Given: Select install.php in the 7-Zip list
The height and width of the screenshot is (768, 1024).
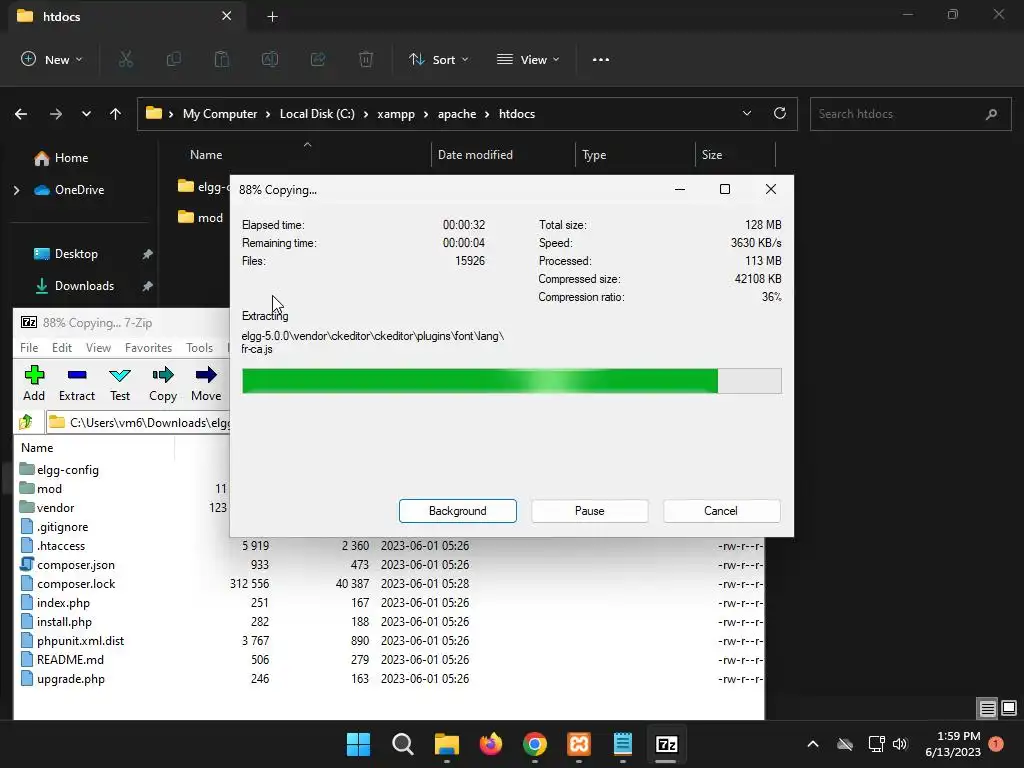Looking at the screenshot, I should (64, 622).
